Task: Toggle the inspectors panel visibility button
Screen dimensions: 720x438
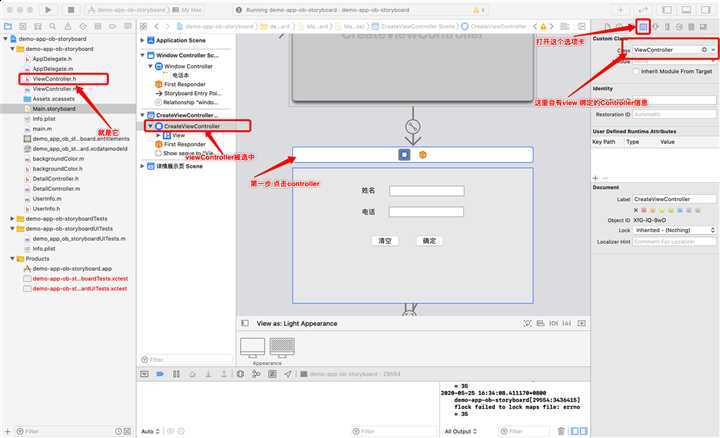Action: point(706,10)
